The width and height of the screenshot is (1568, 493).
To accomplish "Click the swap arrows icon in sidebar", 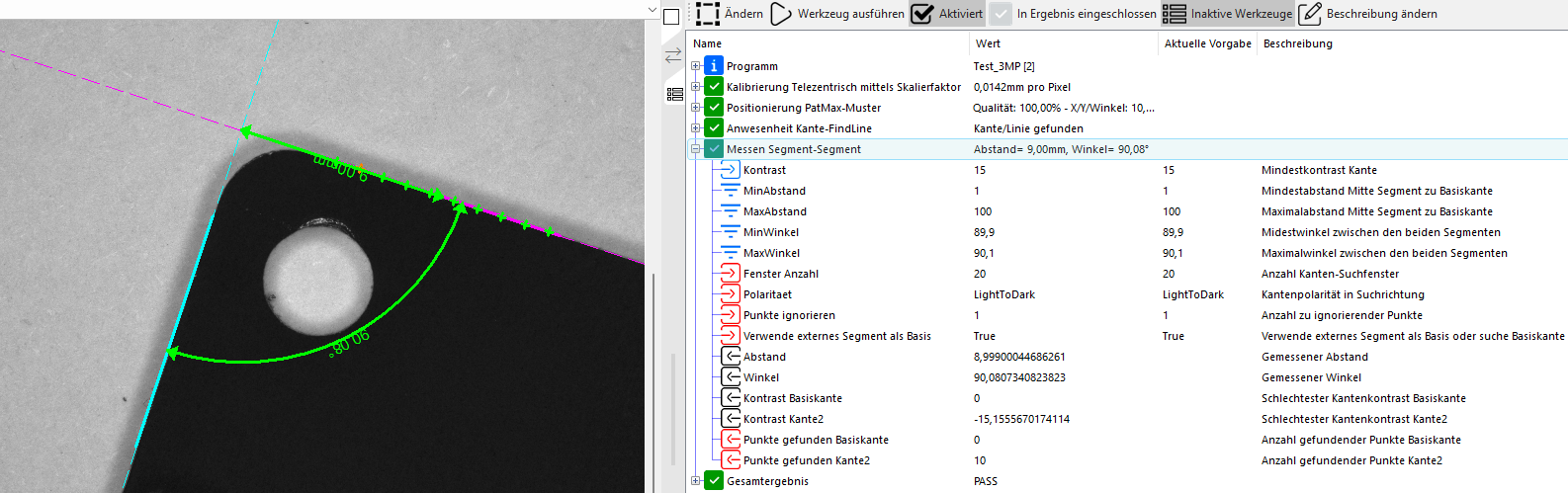I will click(674, 56).
